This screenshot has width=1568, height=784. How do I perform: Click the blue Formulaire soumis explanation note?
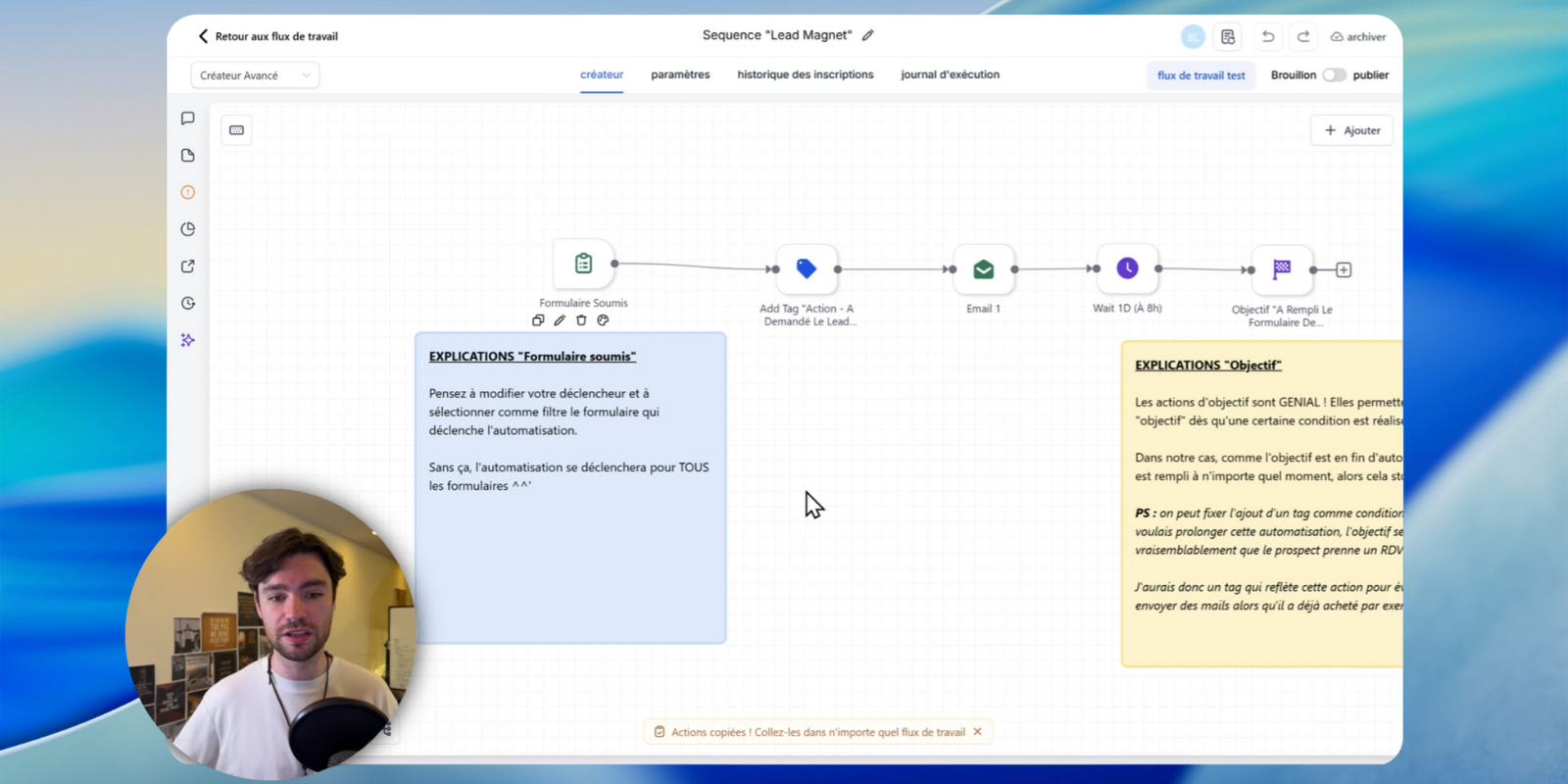click(570, 488)
